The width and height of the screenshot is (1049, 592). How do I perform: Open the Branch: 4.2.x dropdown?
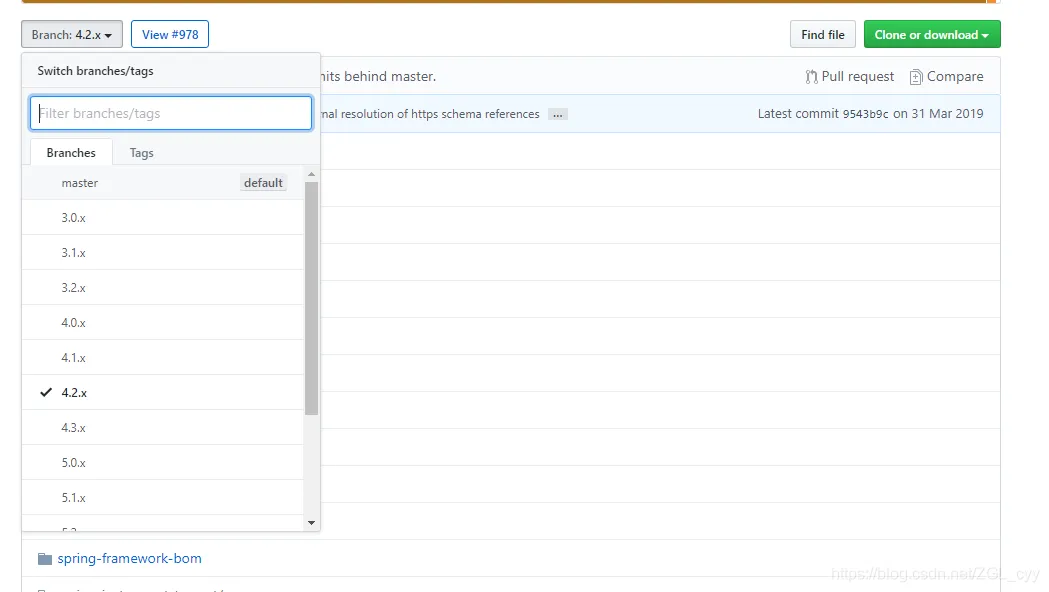click(x=72, y=35)
